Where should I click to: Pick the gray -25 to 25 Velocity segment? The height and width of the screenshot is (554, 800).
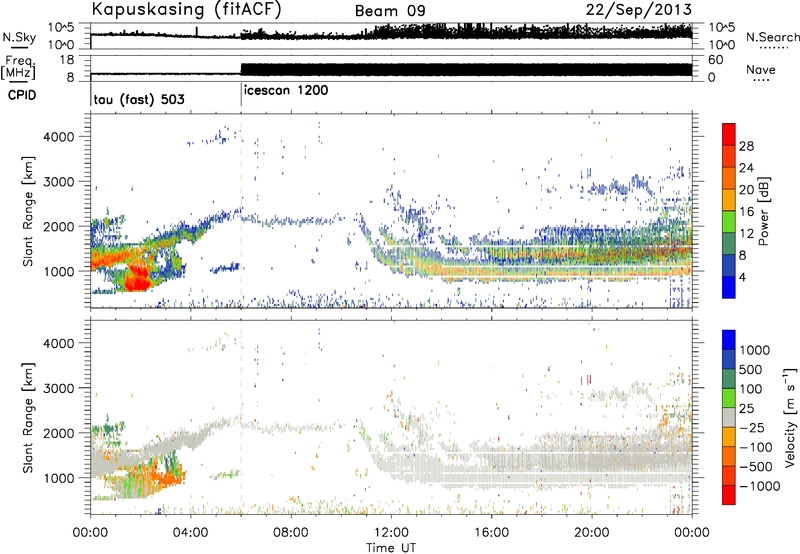pos(729,417)
